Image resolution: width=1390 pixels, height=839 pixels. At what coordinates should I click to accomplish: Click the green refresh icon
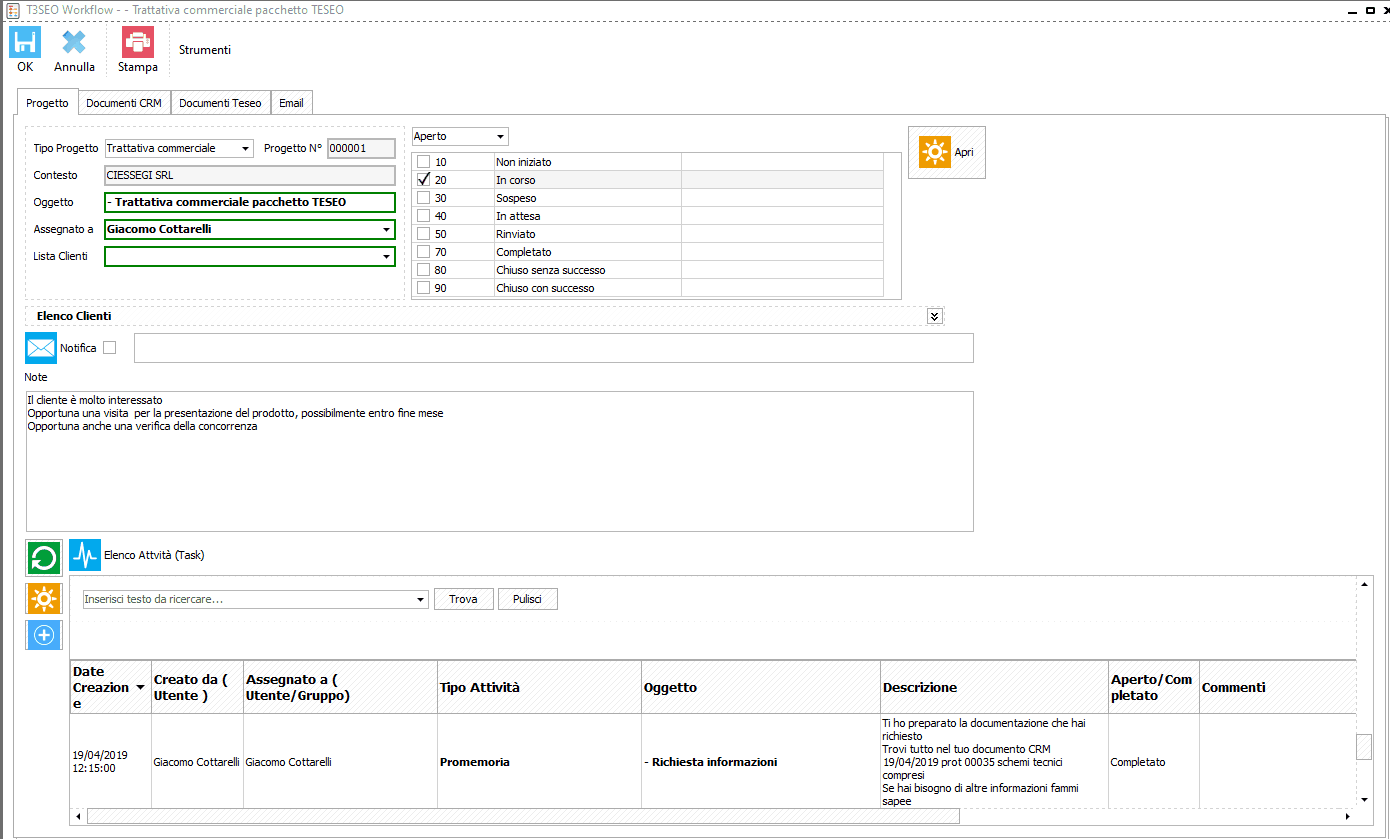click(x=44, y=557)
